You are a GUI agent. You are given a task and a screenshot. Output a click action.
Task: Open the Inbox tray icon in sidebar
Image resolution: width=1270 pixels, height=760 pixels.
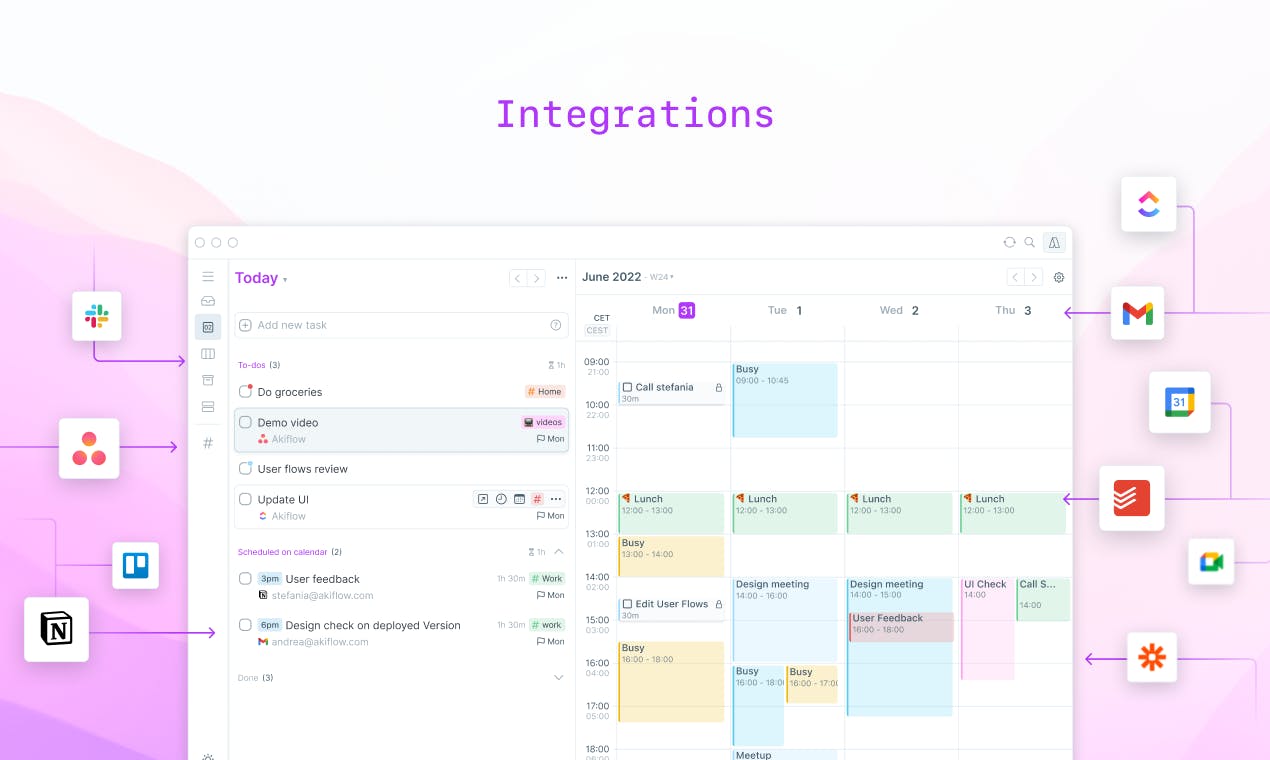[208, 301]
